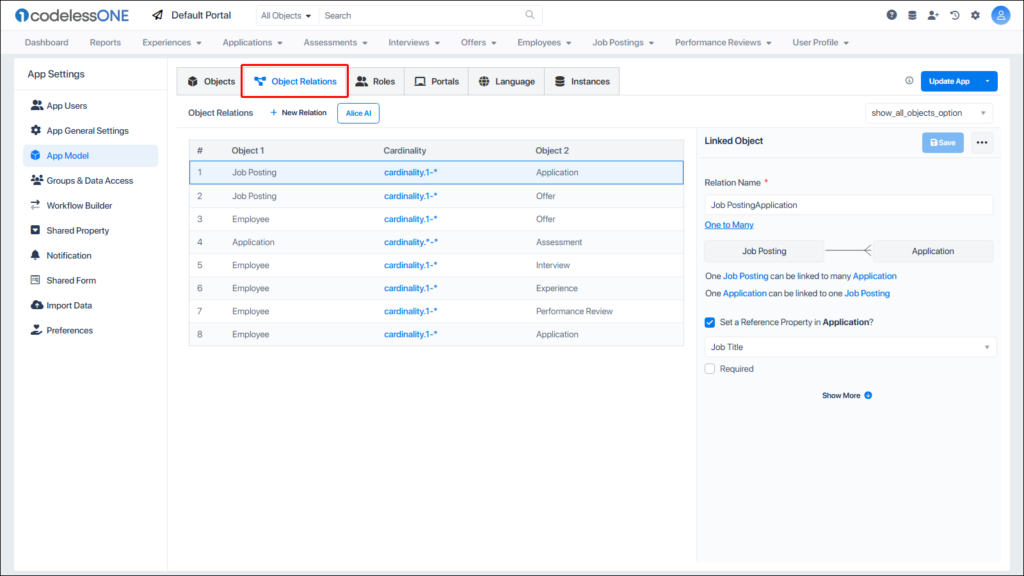The height and width of the screenshot is (576, 1024).
Task: Expand the User Profile menu
Action: 820,42
